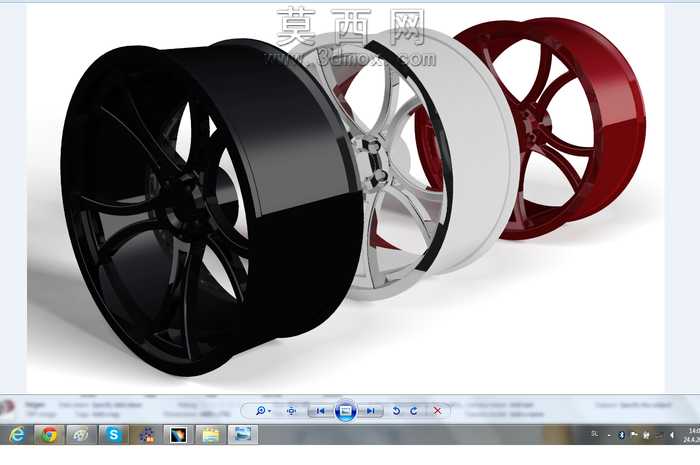Open the zoom magnifier control

(x=260, y=411)
